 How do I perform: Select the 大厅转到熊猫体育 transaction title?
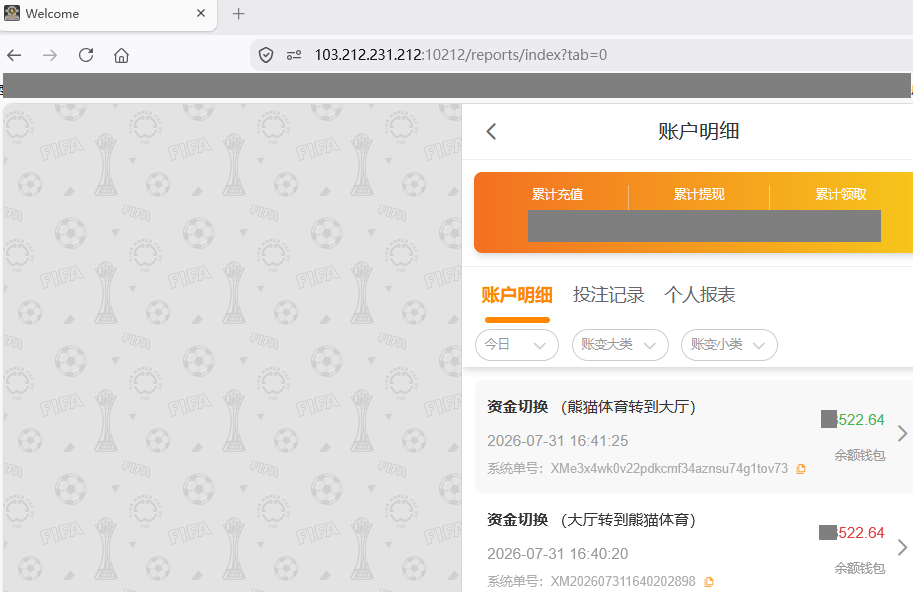click(x=592, y=520)
